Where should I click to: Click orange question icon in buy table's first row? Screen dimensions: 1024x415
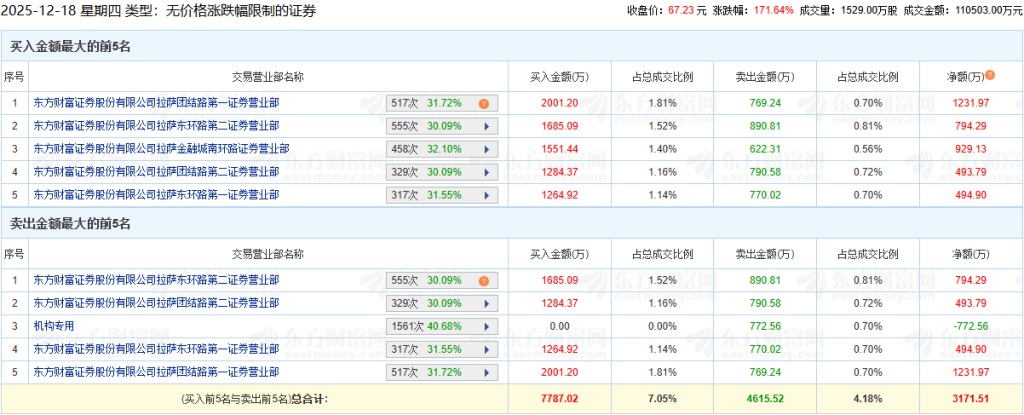483,103
